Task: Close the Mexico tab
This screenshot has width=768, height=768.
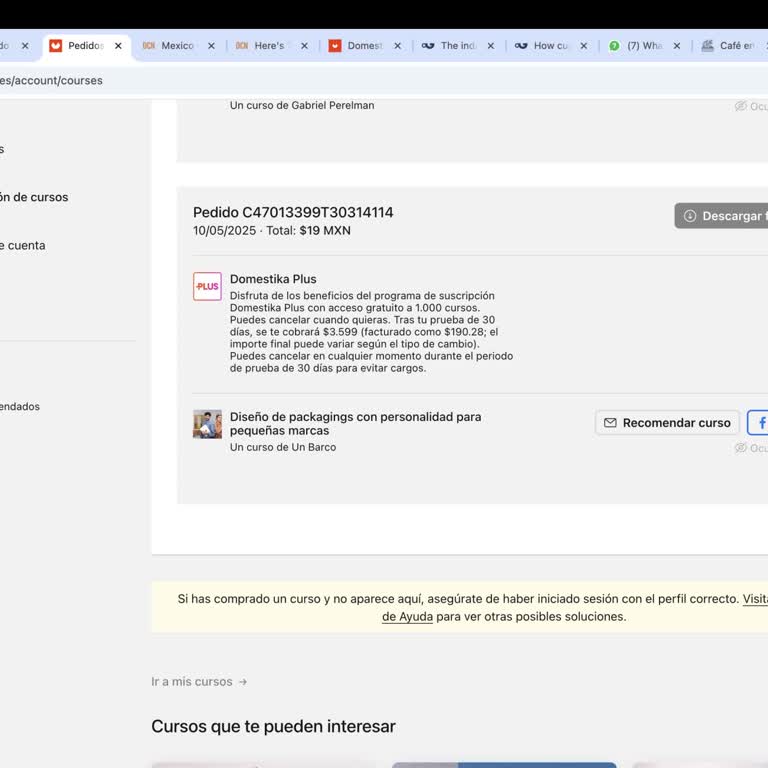Action: [x=211, y=46]
